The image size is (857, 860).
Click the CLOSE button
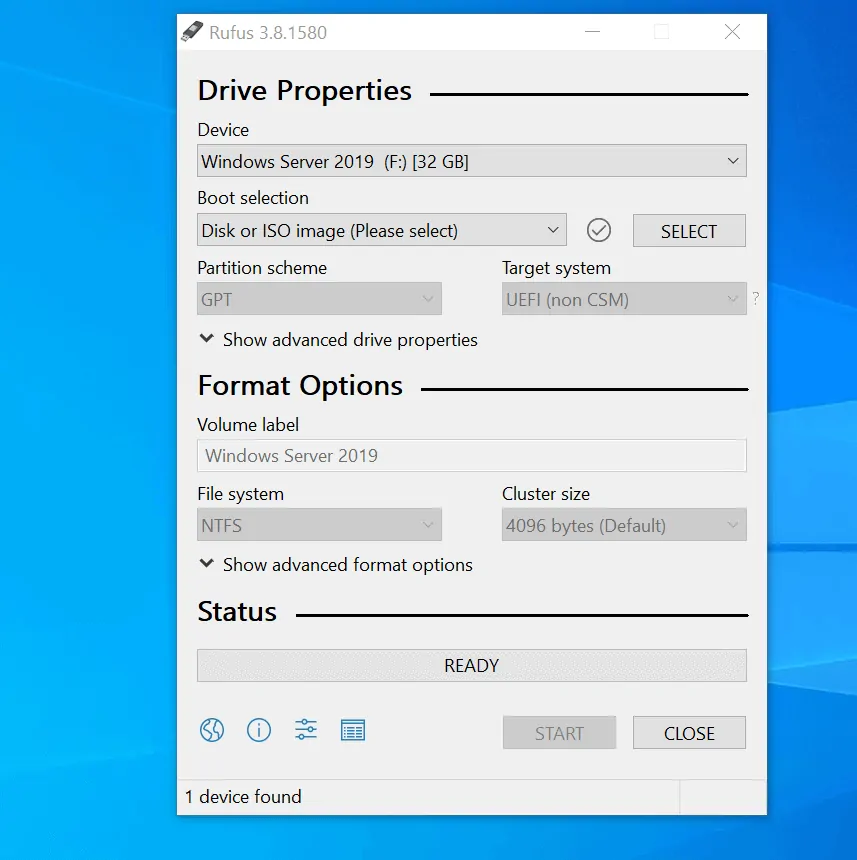pyautogui.click(x=689, y=732)
